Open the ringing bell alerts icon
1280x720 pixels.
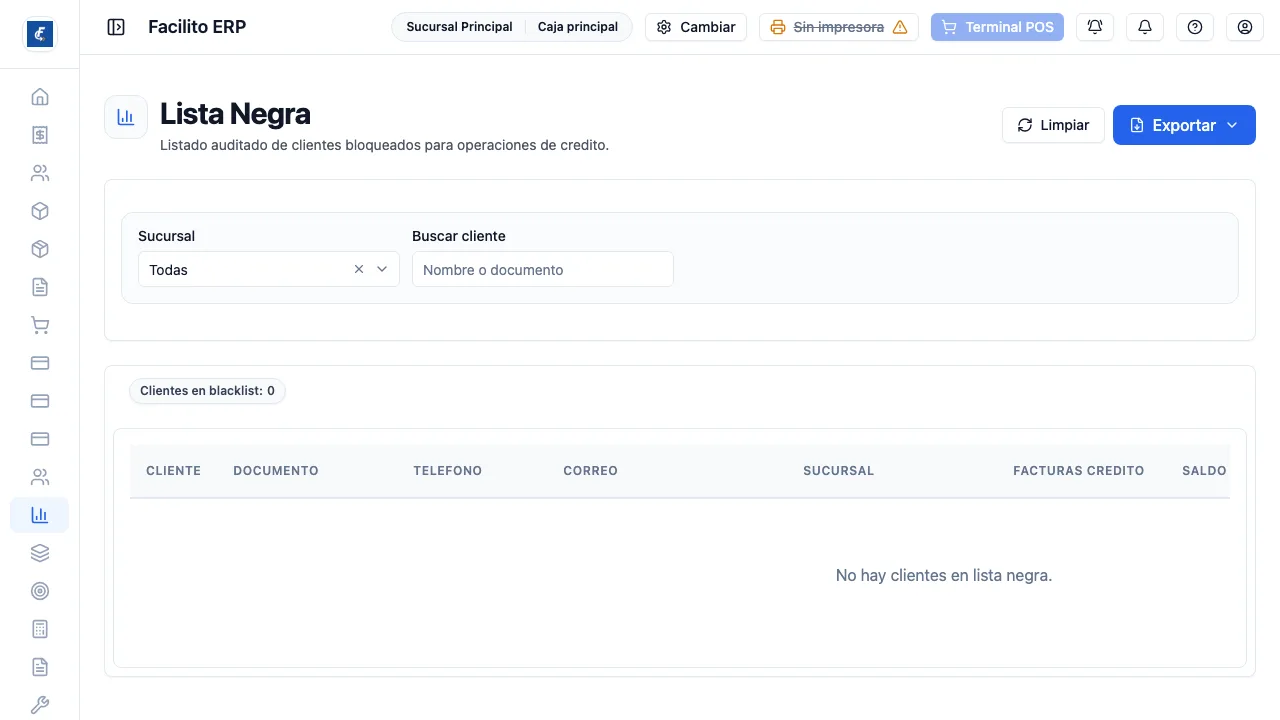[1095, 27]
